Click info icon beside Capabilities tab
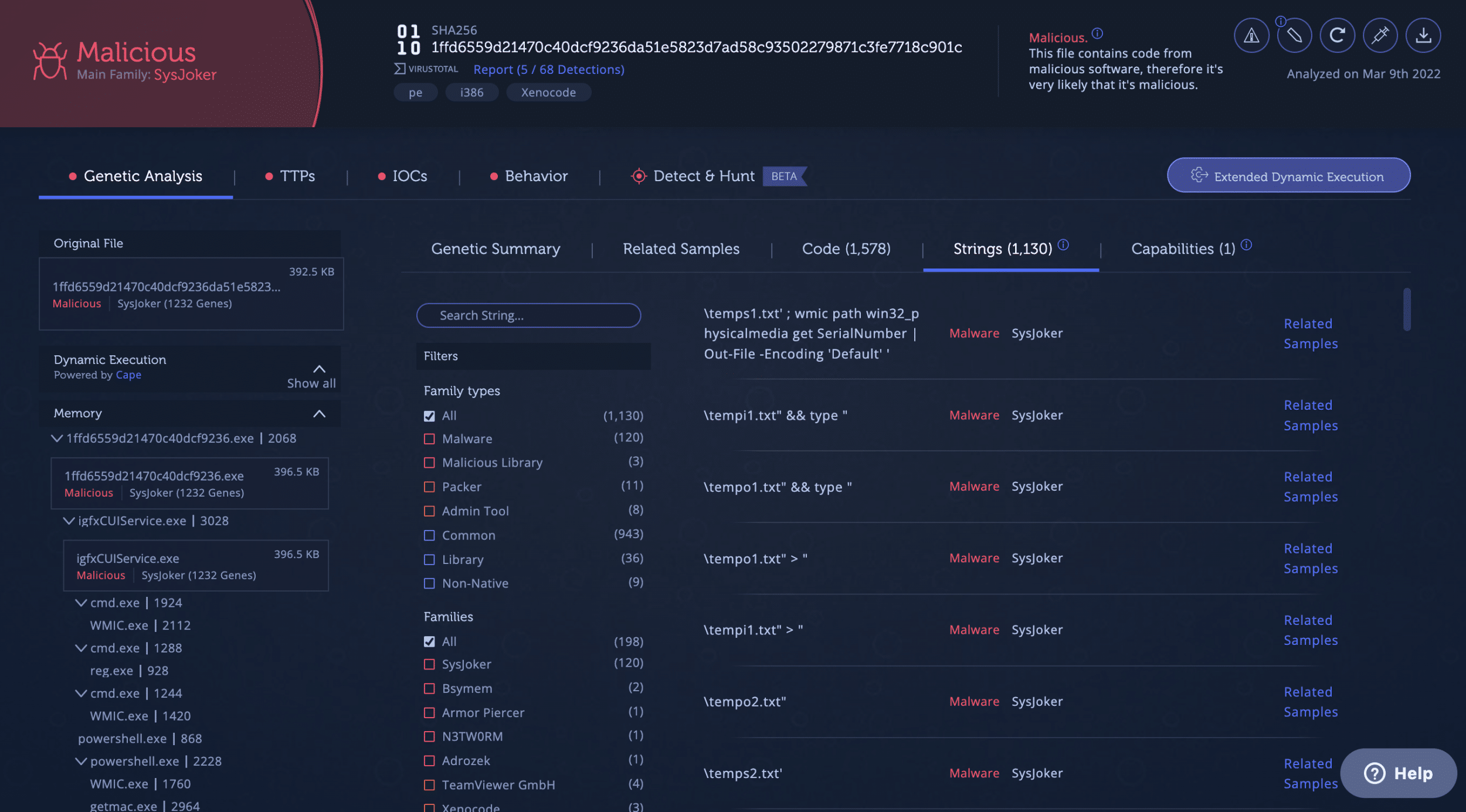The height and width of the screenshot is (812, 1466). coord(1247,245)
